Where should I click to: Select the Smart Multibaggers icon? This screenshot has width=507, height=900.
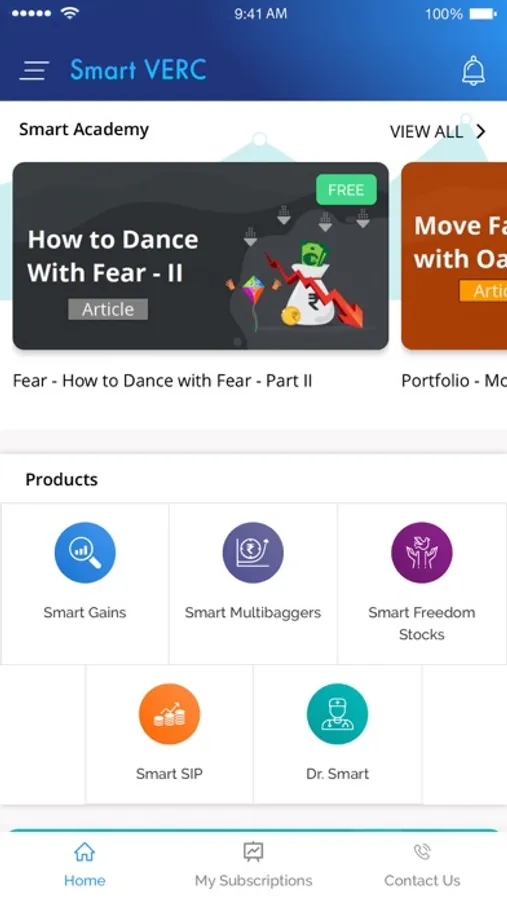[253, 552]
